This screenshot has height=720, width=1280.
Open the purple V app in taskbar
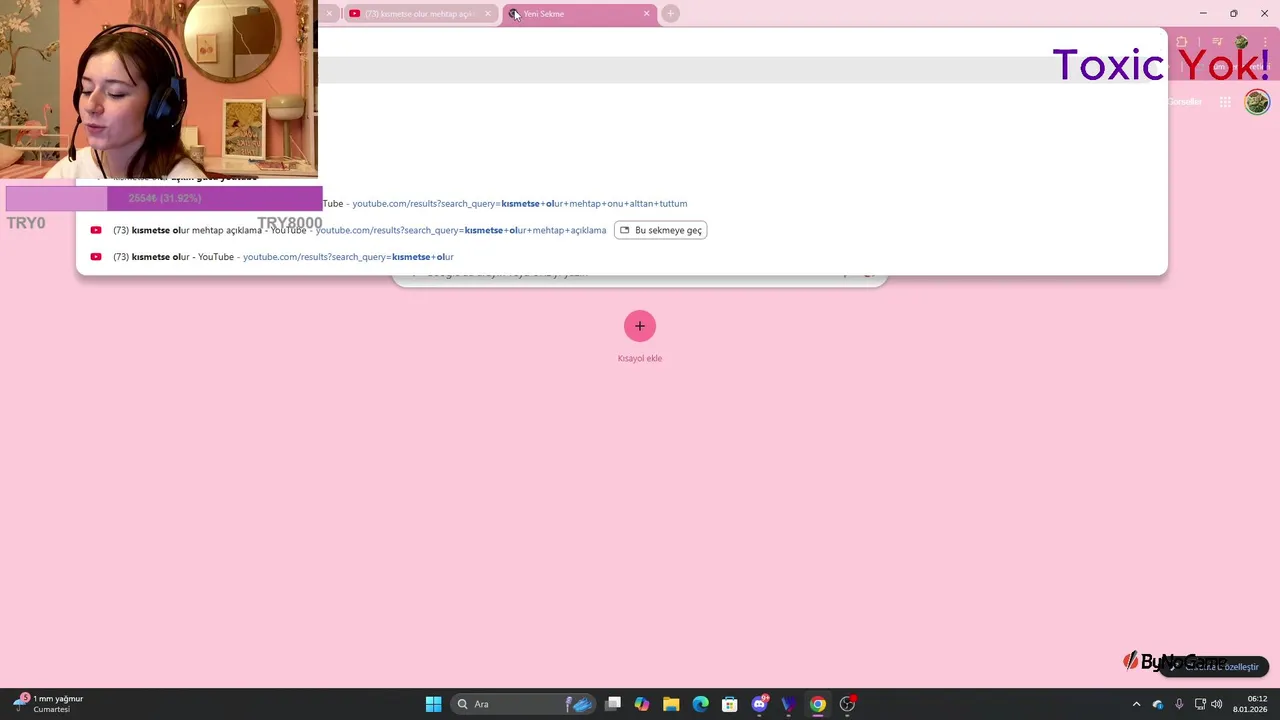[x=788, y=704]
